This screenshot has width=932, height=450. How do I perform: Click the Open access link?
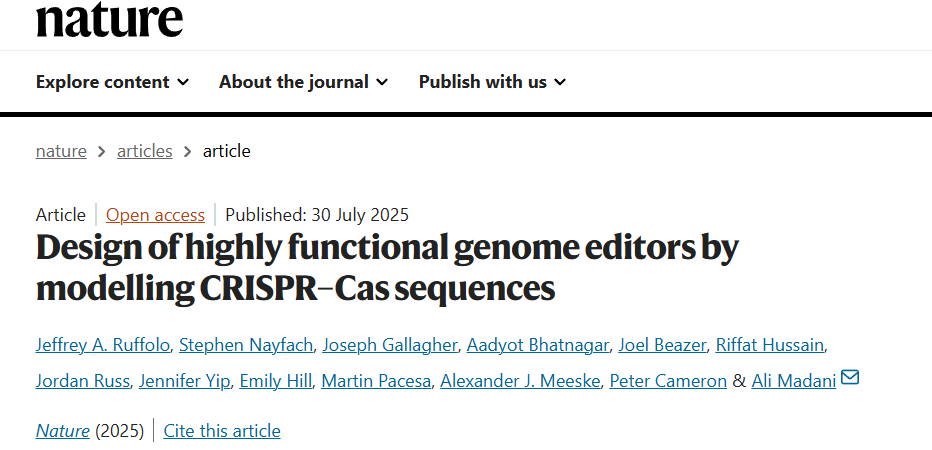tap(155, 215)
